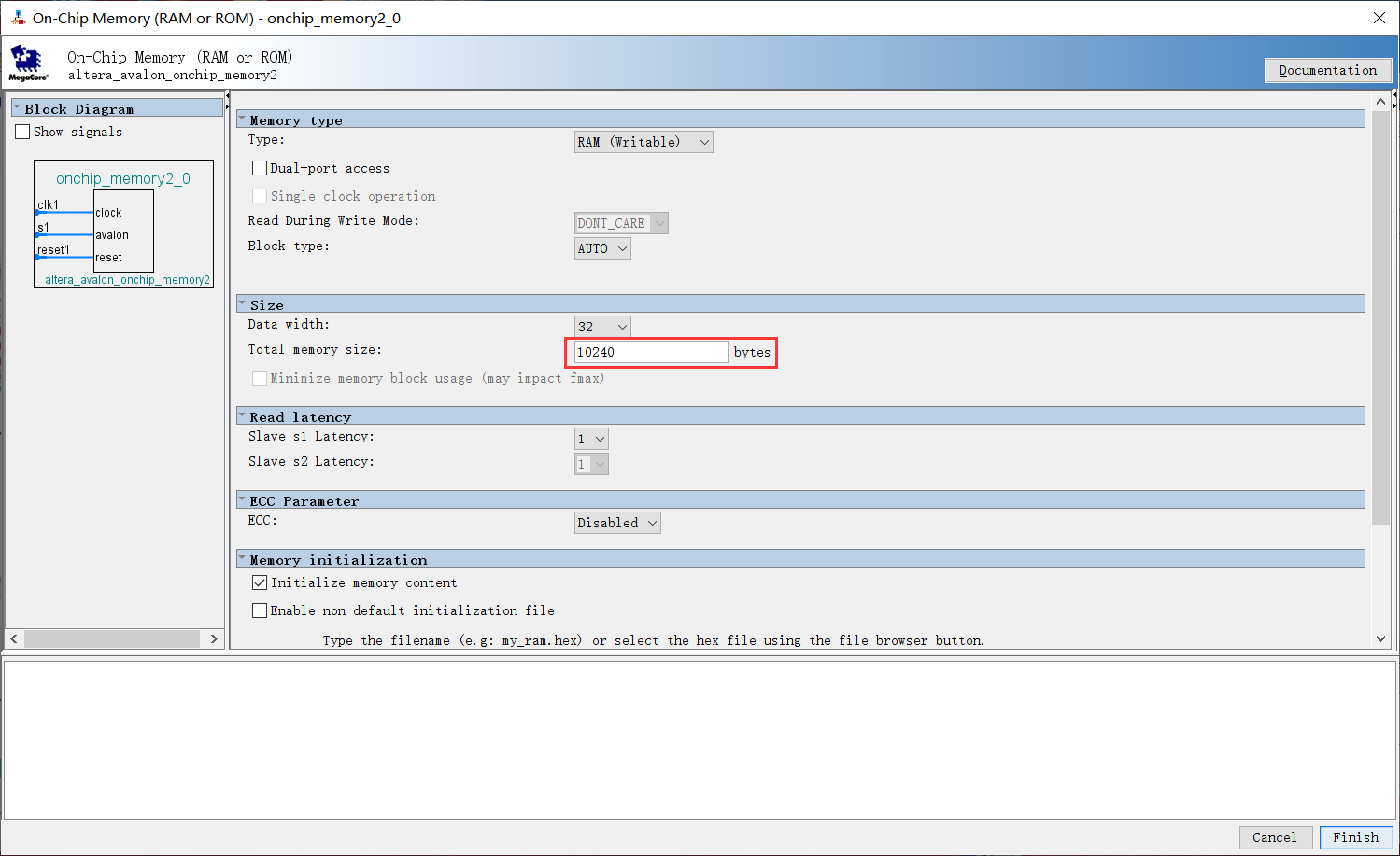
Task: Check Enable non-default initialization file
Action: point(260,610)
